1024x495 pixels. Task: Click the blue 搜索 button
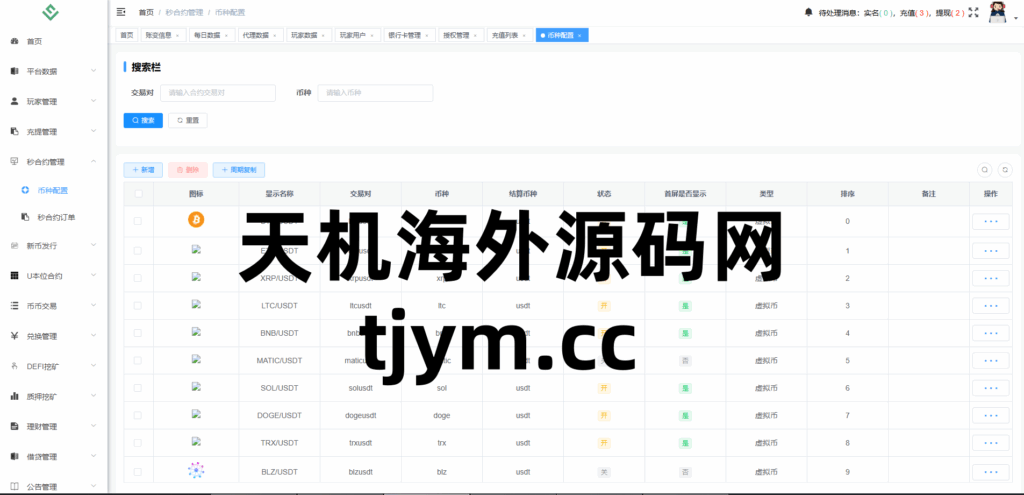point(143,120)
